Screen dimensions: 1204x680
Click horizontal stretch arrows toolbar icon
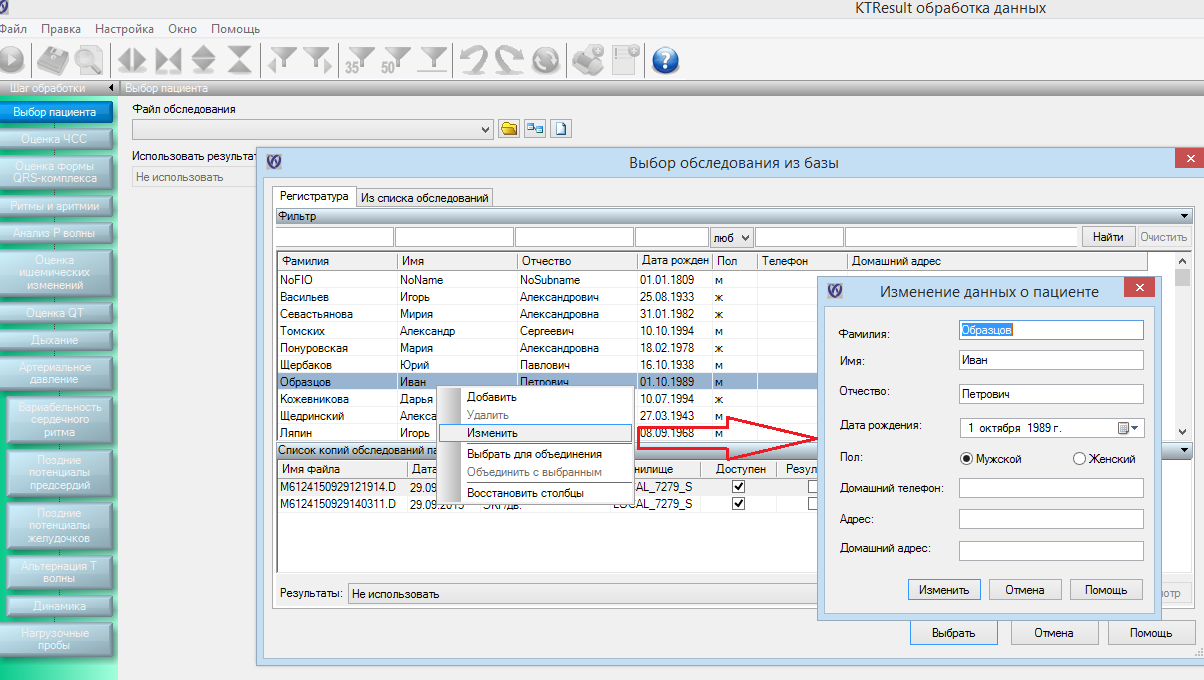132,60
